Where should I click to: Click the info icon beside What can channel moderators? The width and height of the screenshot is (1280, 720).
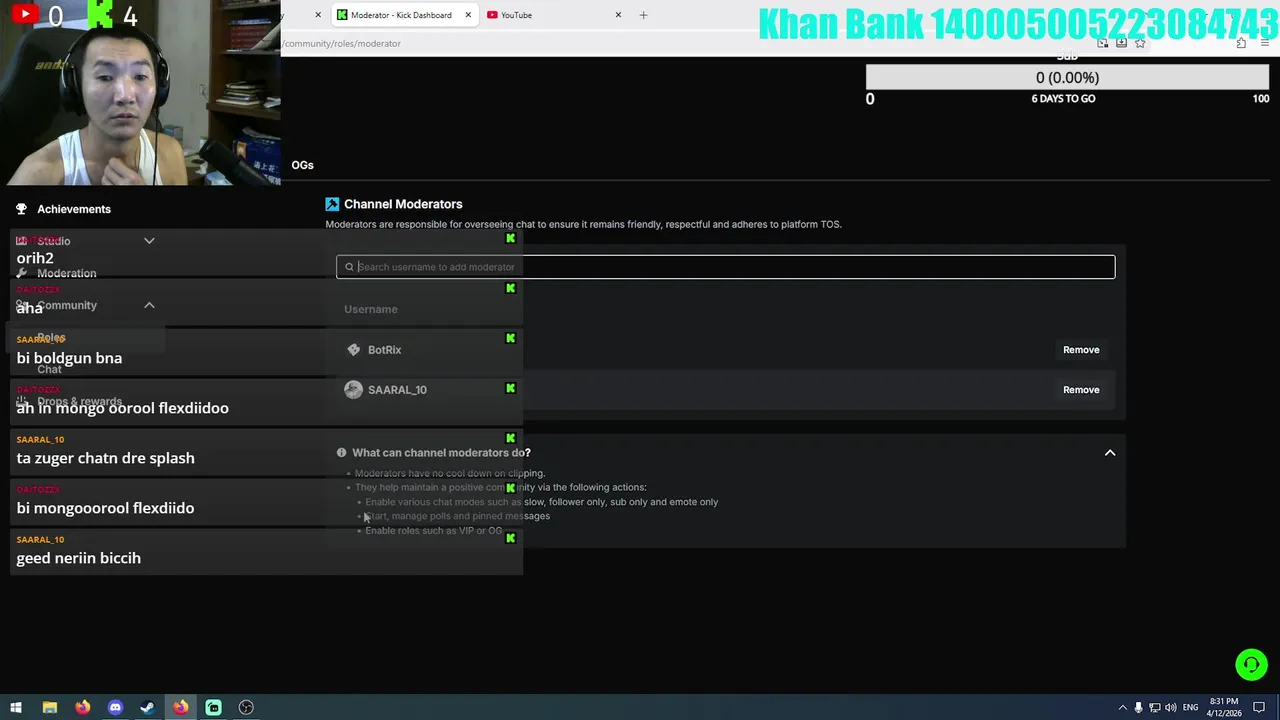[341, 453]
